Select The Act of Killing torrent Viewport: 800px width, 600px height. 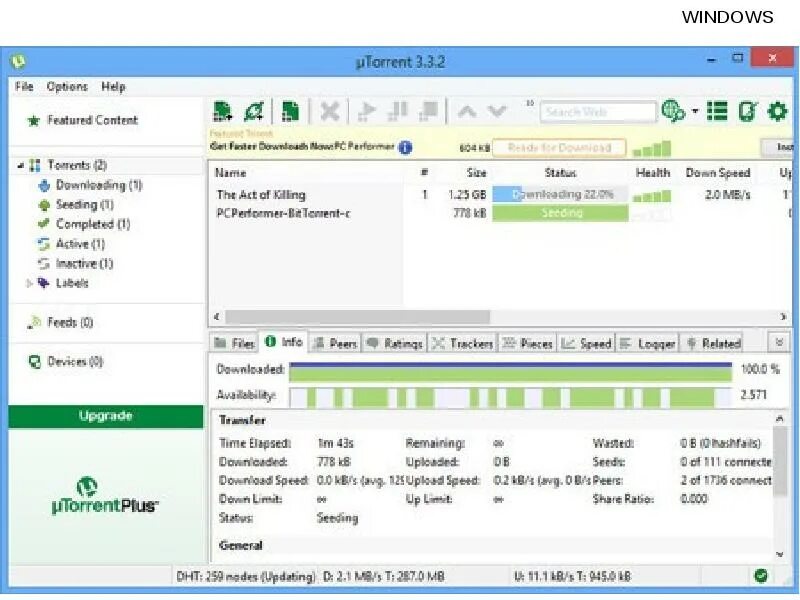coord(261,194)
